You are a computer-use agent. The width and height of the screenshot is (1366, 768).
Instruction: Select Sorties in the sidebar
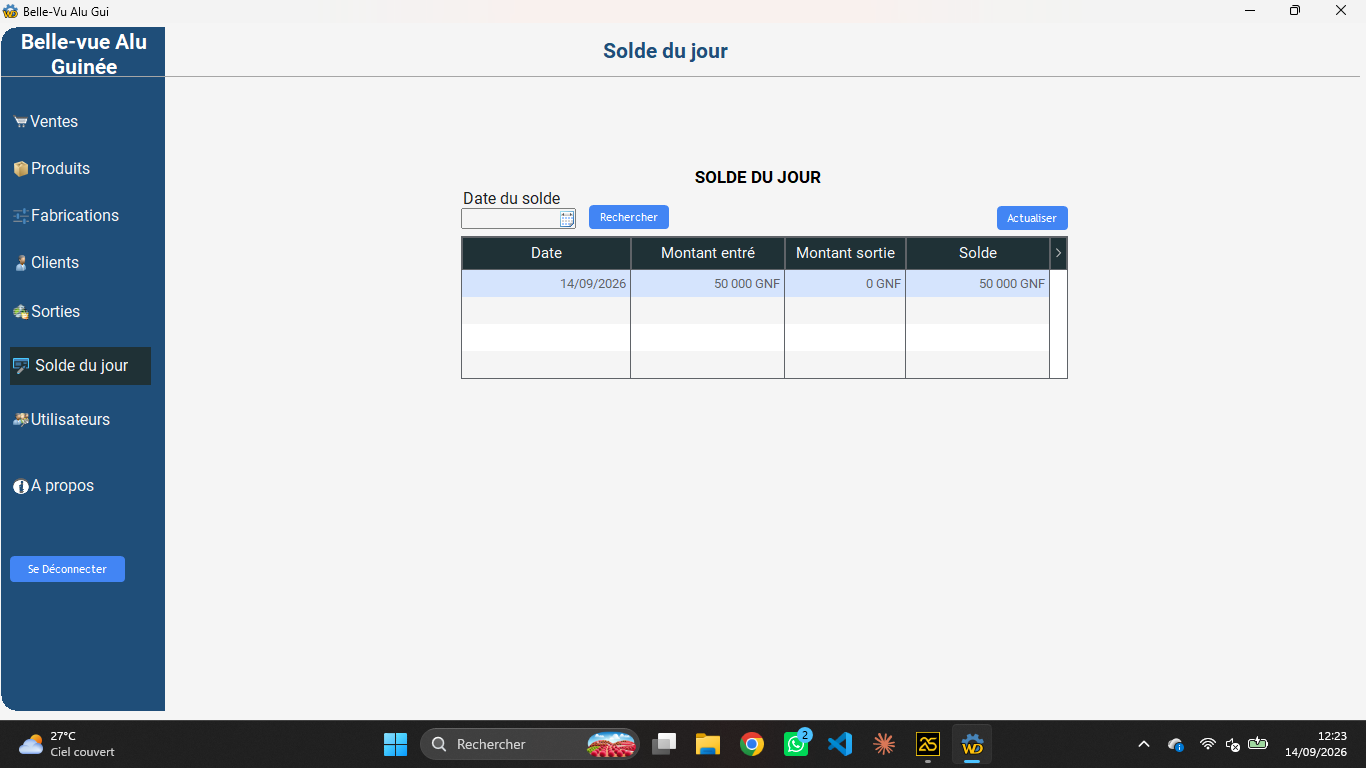(46, 311)
